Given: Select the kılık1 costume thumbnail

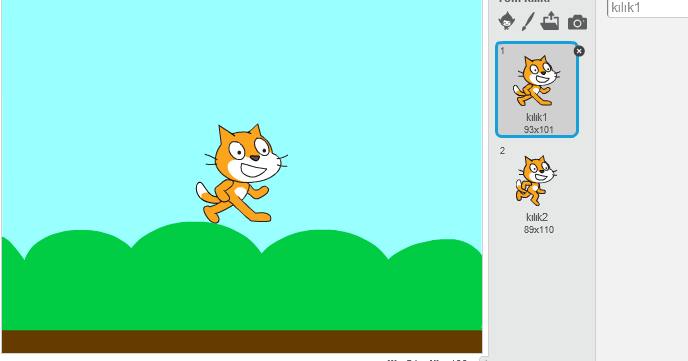Looking at the screenshot, I should point(537,89).
